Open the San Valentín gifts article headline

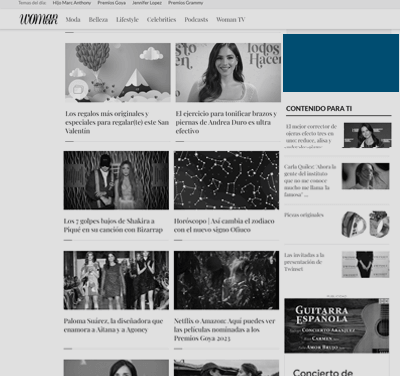pyautogui.click(x=117, y=122)
